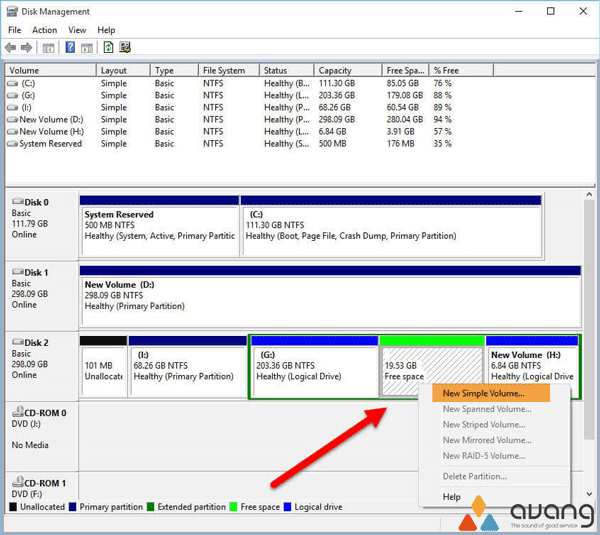The width and height of the screenshot is (600, 535).
Task: Click the disk Settings toolbar icon
Action: coord(125,47)
